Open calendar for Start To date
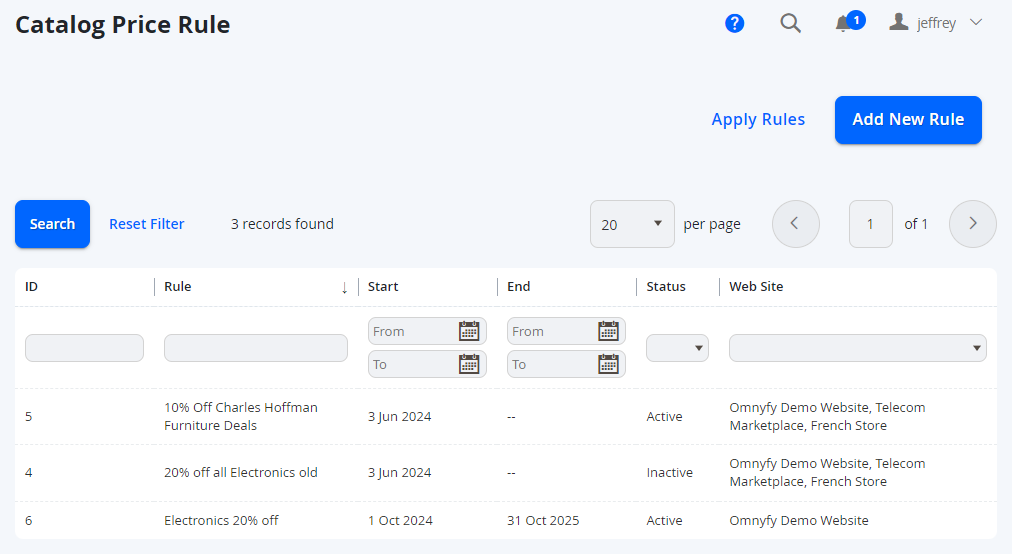Screen dimensions: 1012x554 tap(469, 364)
